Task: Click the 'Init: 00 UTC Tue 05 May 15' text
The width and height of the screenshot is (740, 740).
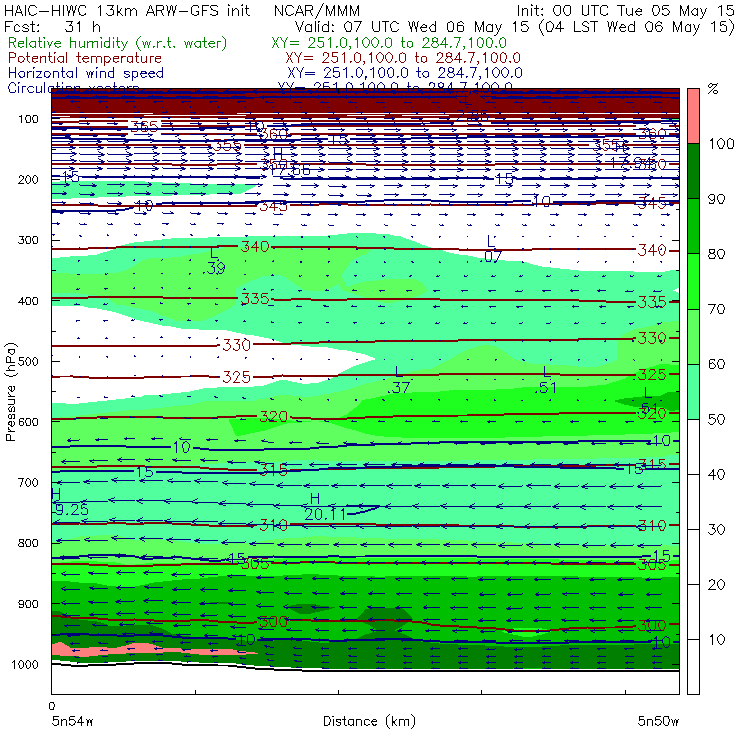Action: [625, 10]
